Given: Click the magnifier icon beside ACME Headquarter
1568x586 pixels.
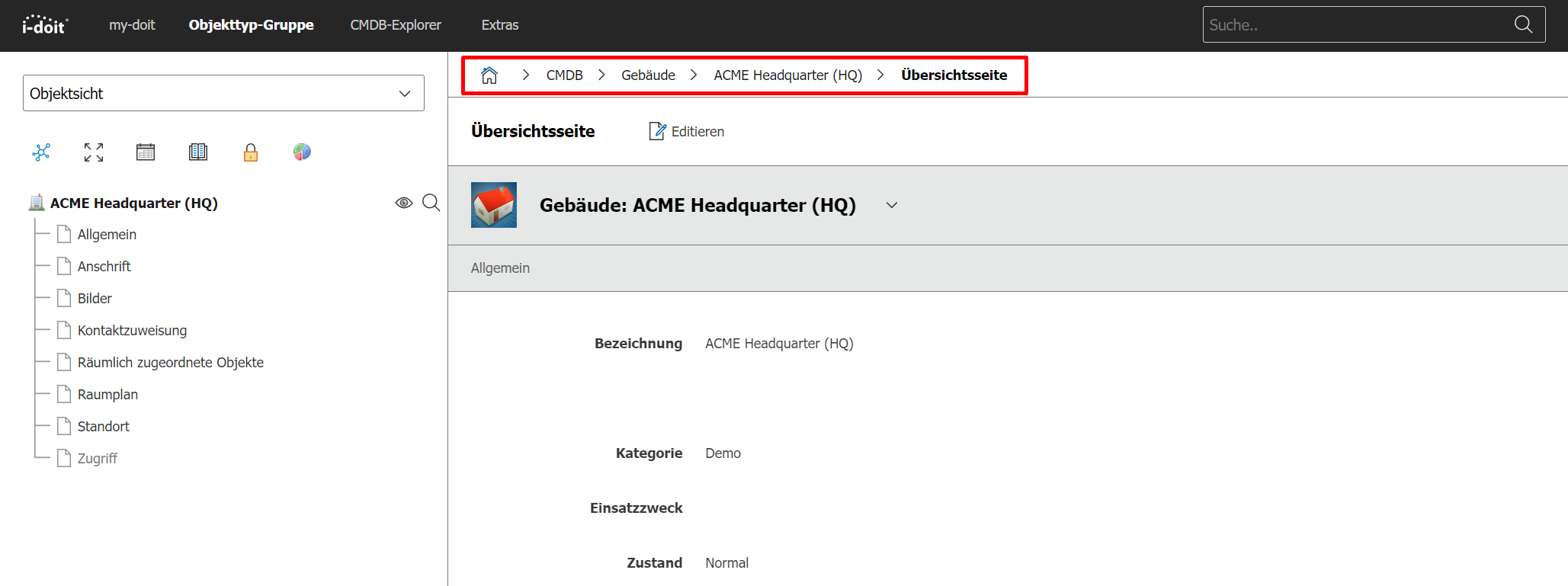Looking at the screenshot, I should point(431,203).
